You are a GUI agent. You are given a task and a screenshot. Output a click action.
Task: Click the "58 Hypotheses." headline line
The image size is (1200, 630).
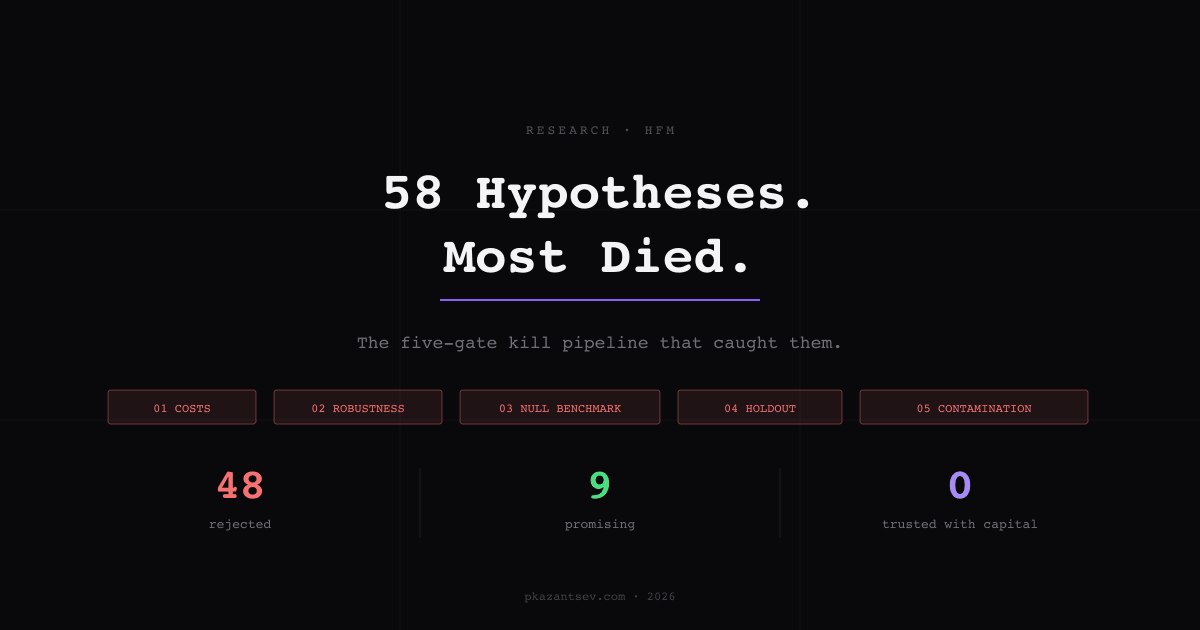point(600,193)
